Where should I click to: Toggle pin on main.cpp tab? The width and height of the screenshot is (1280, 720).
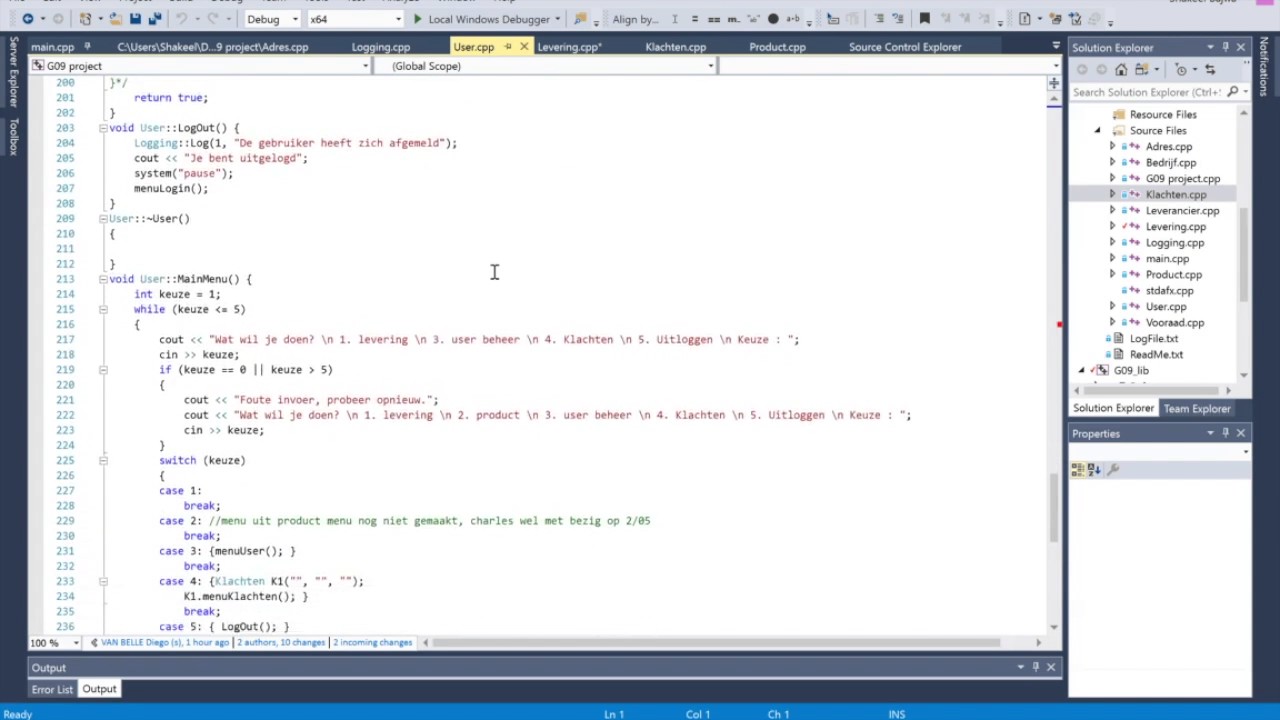[87, 47]
